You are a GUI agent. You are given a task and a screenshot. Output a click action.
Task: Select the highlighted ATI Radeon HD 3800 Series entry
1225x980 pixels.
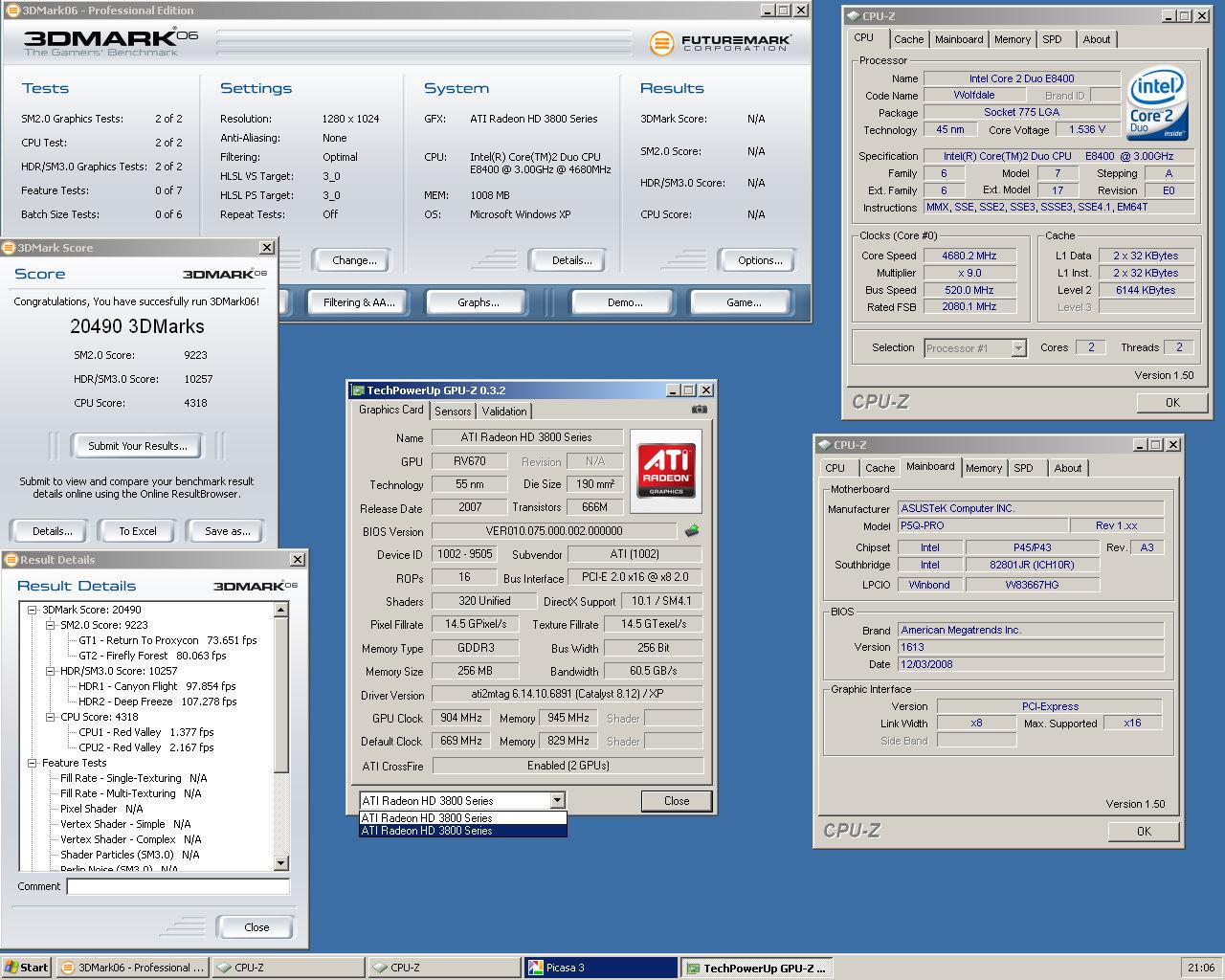click(463, 831)
